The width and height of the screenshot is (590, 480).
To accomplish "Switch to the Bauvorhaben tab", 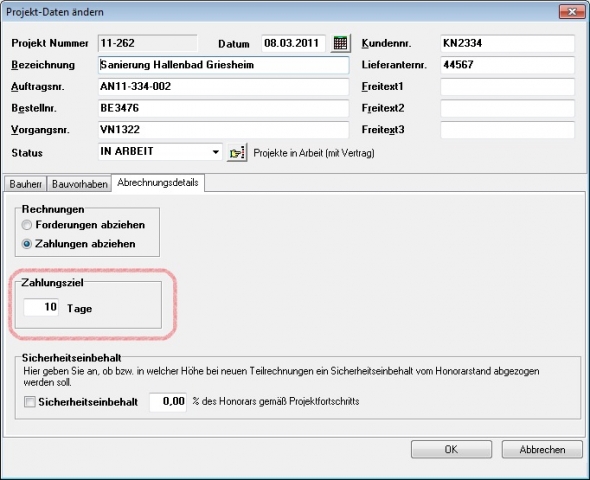I will coord(79,184).
